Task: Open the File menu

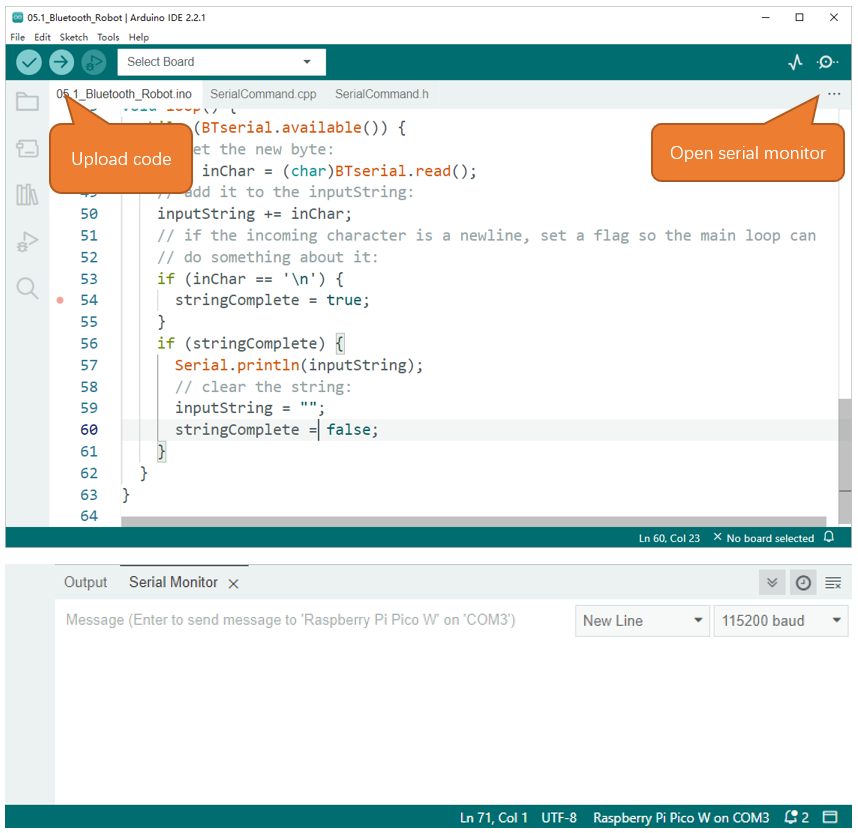Action: coord(18,37)
